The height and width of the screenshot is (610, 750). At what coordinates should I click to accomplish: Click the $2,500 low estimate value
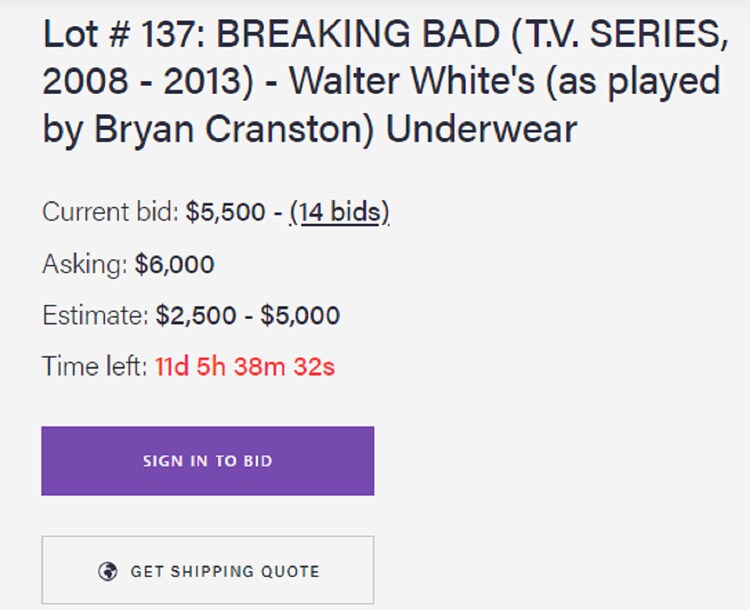pyautogui.click(x=196, y=316)
